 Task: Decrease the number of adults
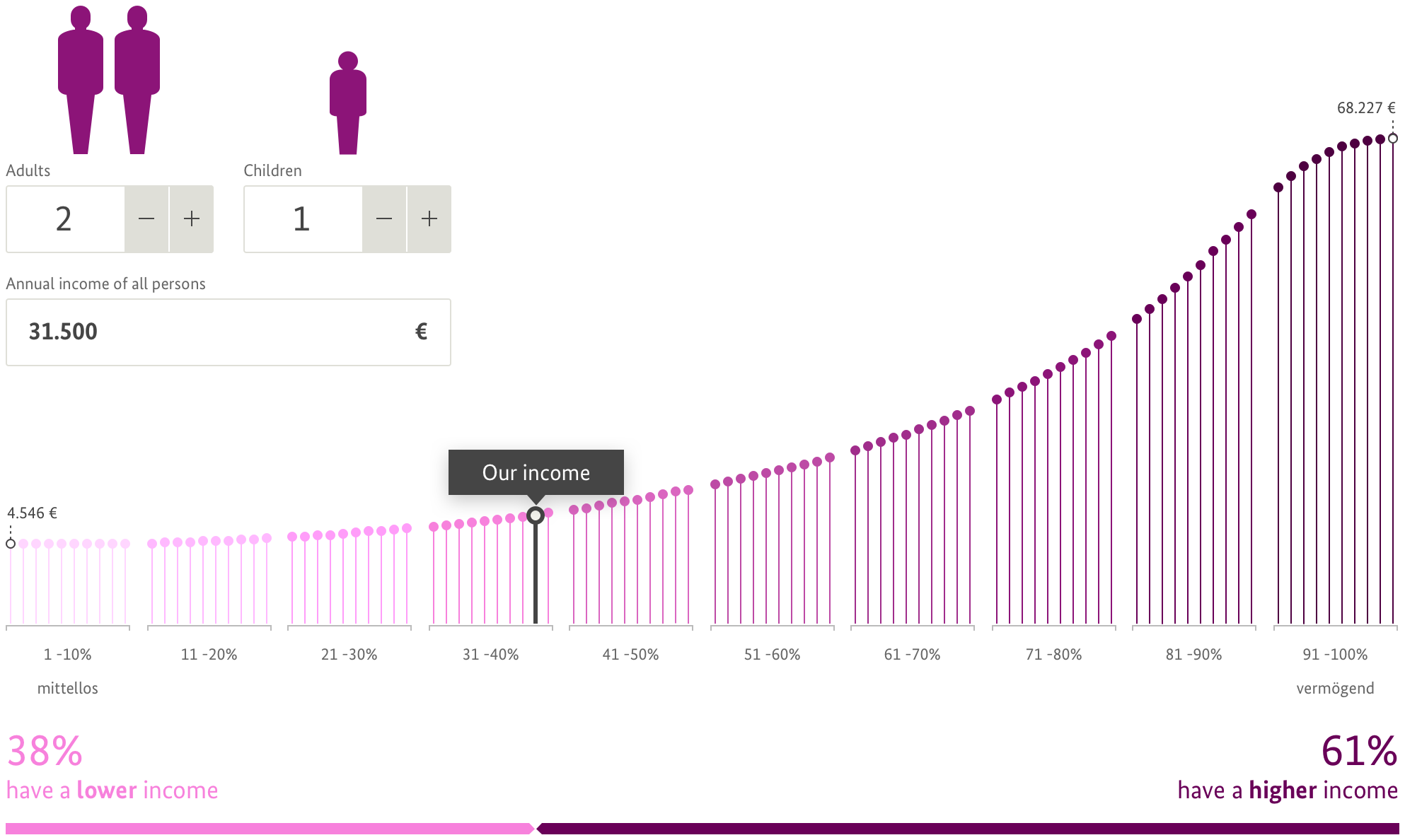pos(146,219)
